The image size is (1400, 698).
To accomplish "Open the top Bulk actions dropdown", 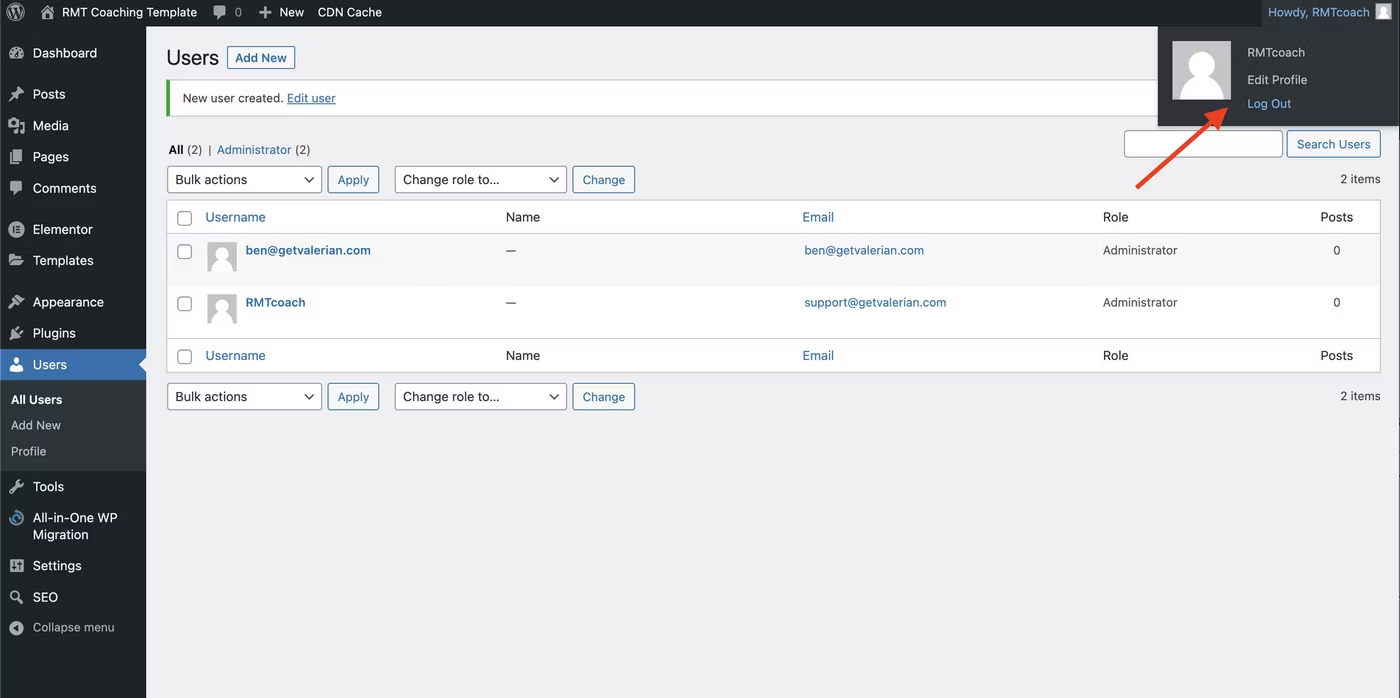I will pyautogui.click(x=244, y=180).
